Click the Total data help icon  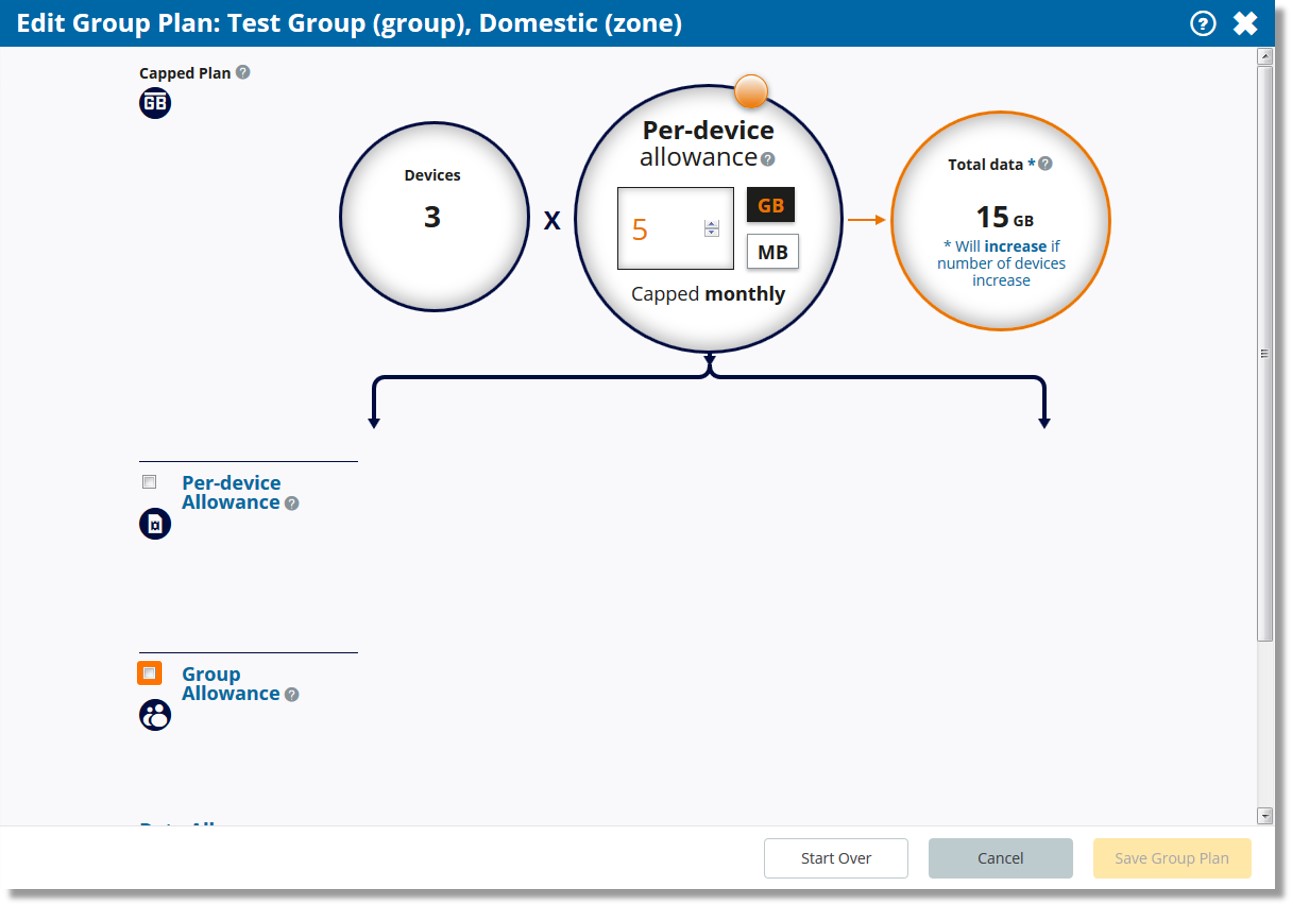[1045, 164]
